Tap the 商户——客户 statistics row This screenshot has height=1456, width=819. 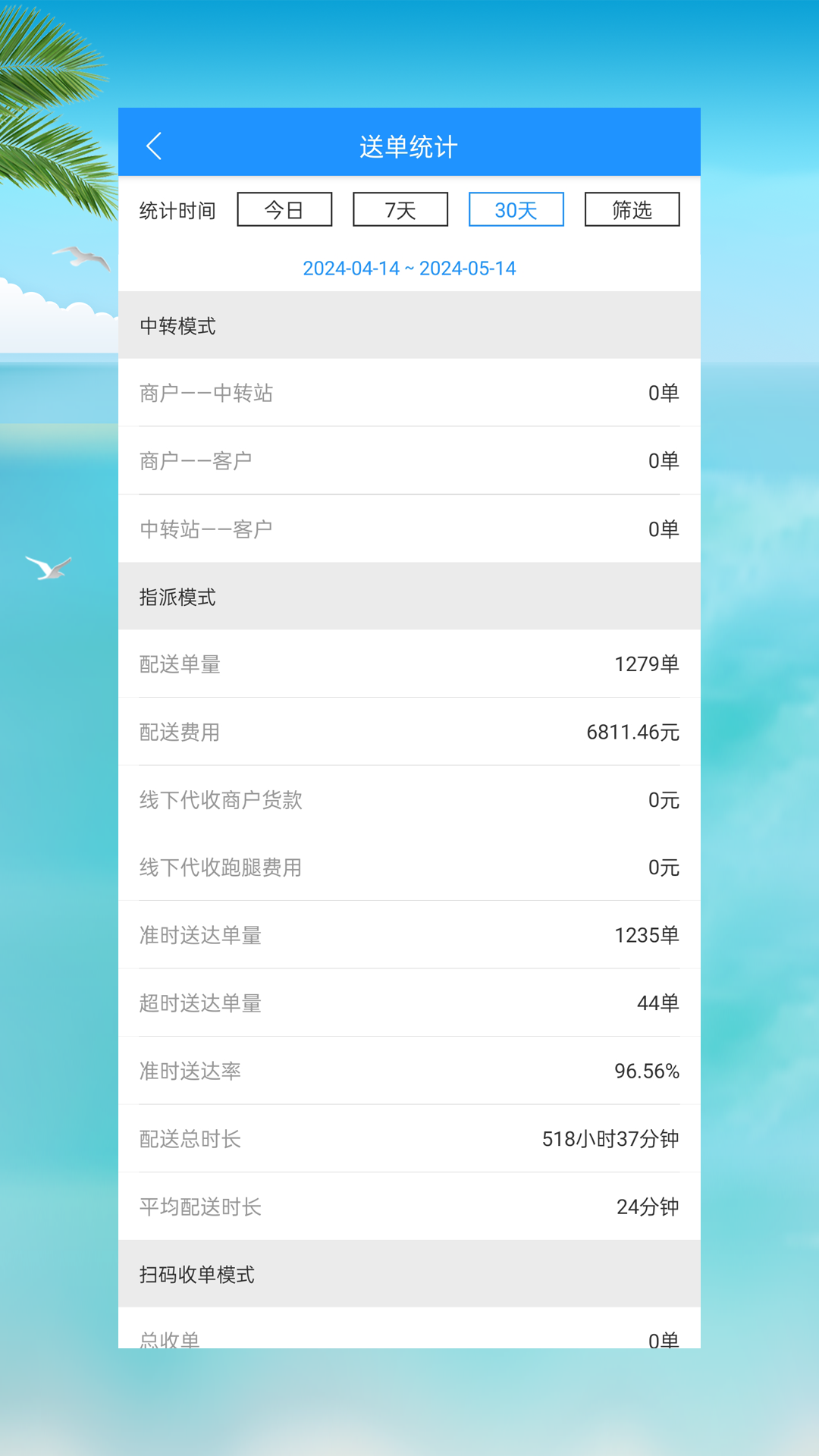point(409,460)
